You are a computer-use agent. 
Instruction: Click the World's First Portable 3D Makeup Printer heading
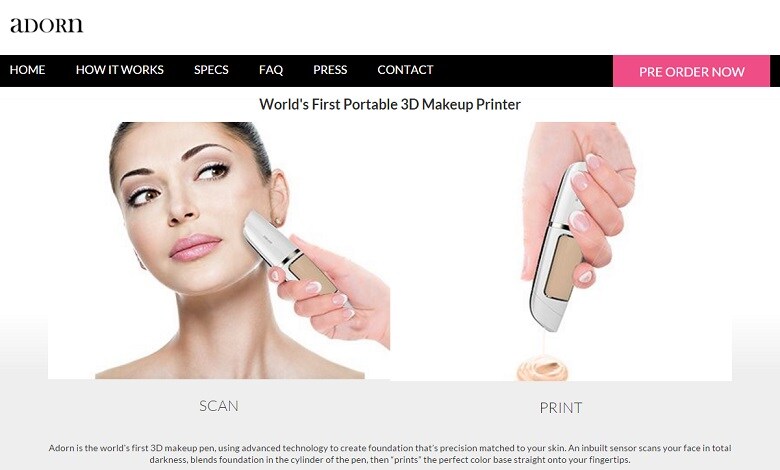click(390, 104)
